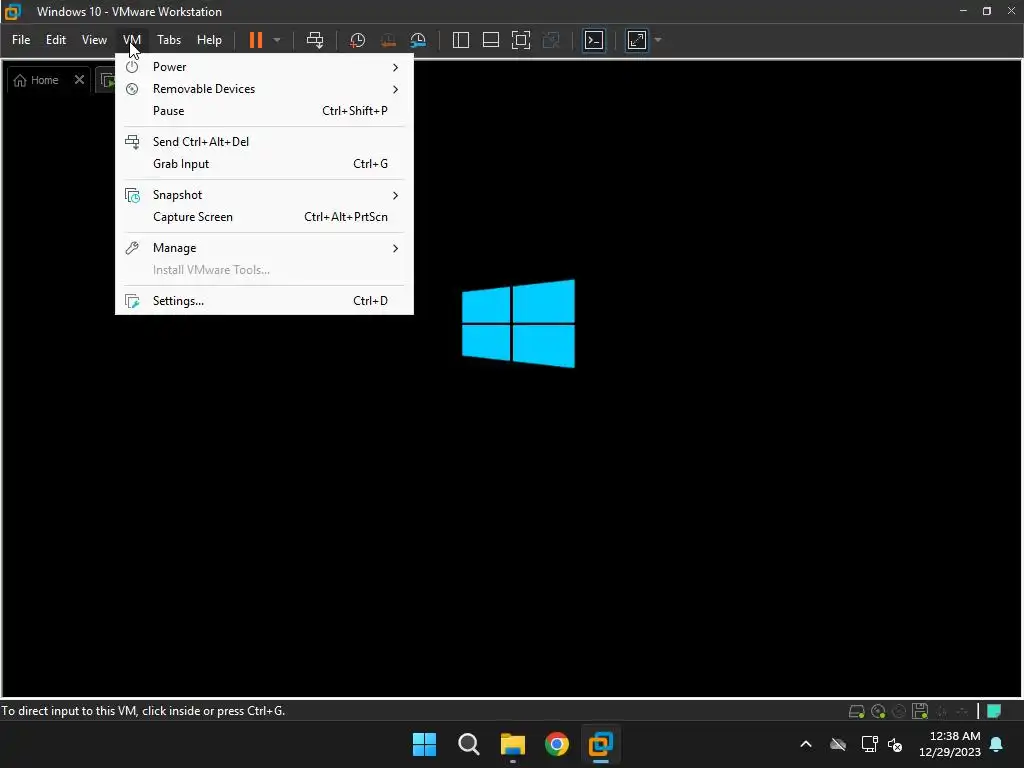
Task: Click the floppy drive status icon
Action: click(920, 711)
